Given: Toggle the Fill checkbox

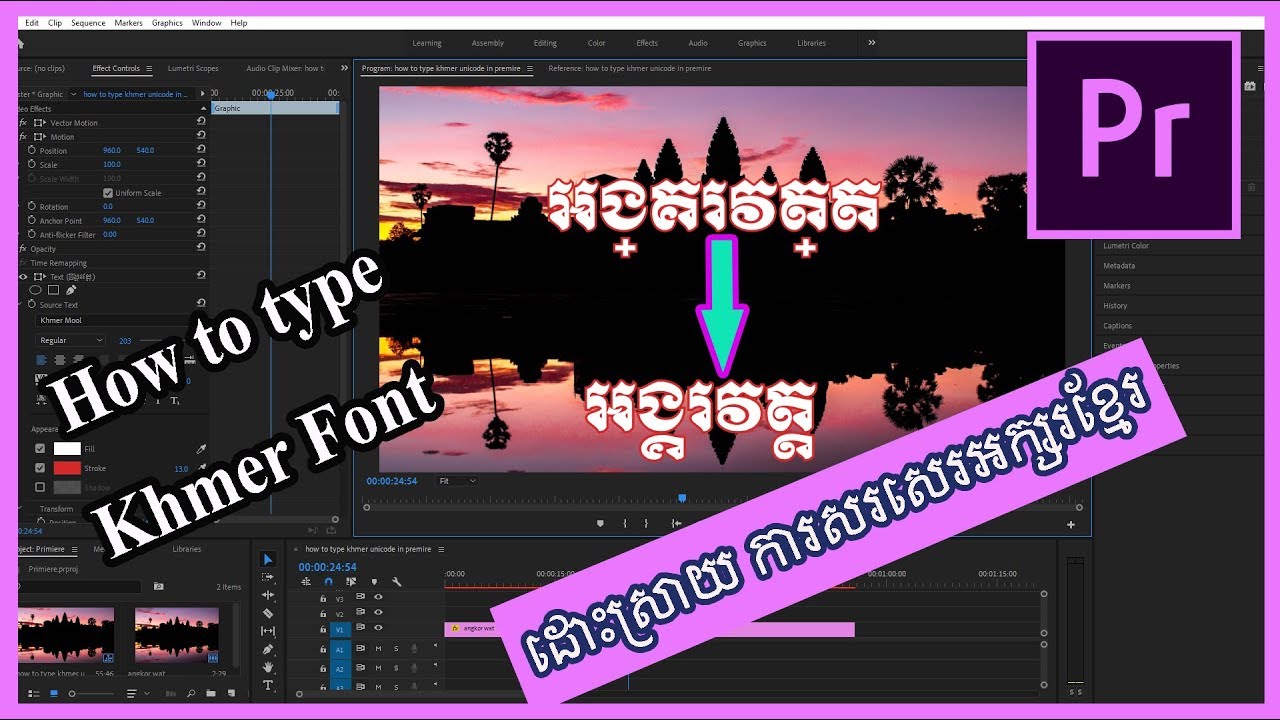Looking at the screenshot, I should (40, 449).
